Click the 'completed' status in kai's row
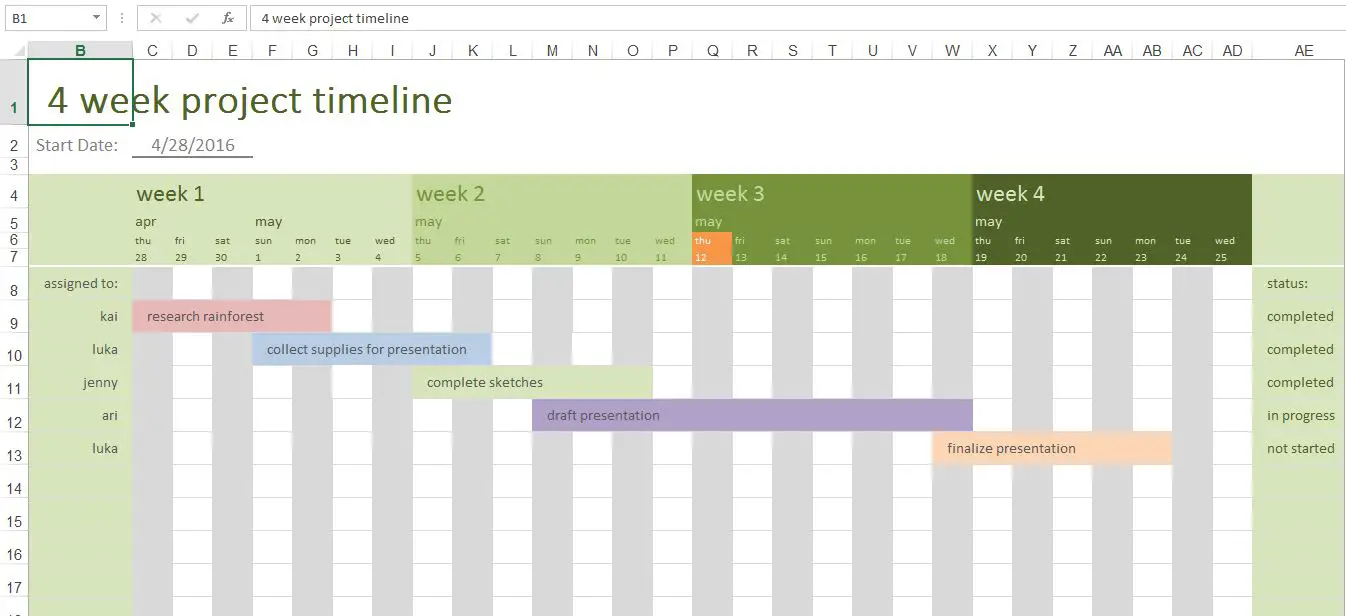This screenshot has height=616, width=1346. (1300, 316)
